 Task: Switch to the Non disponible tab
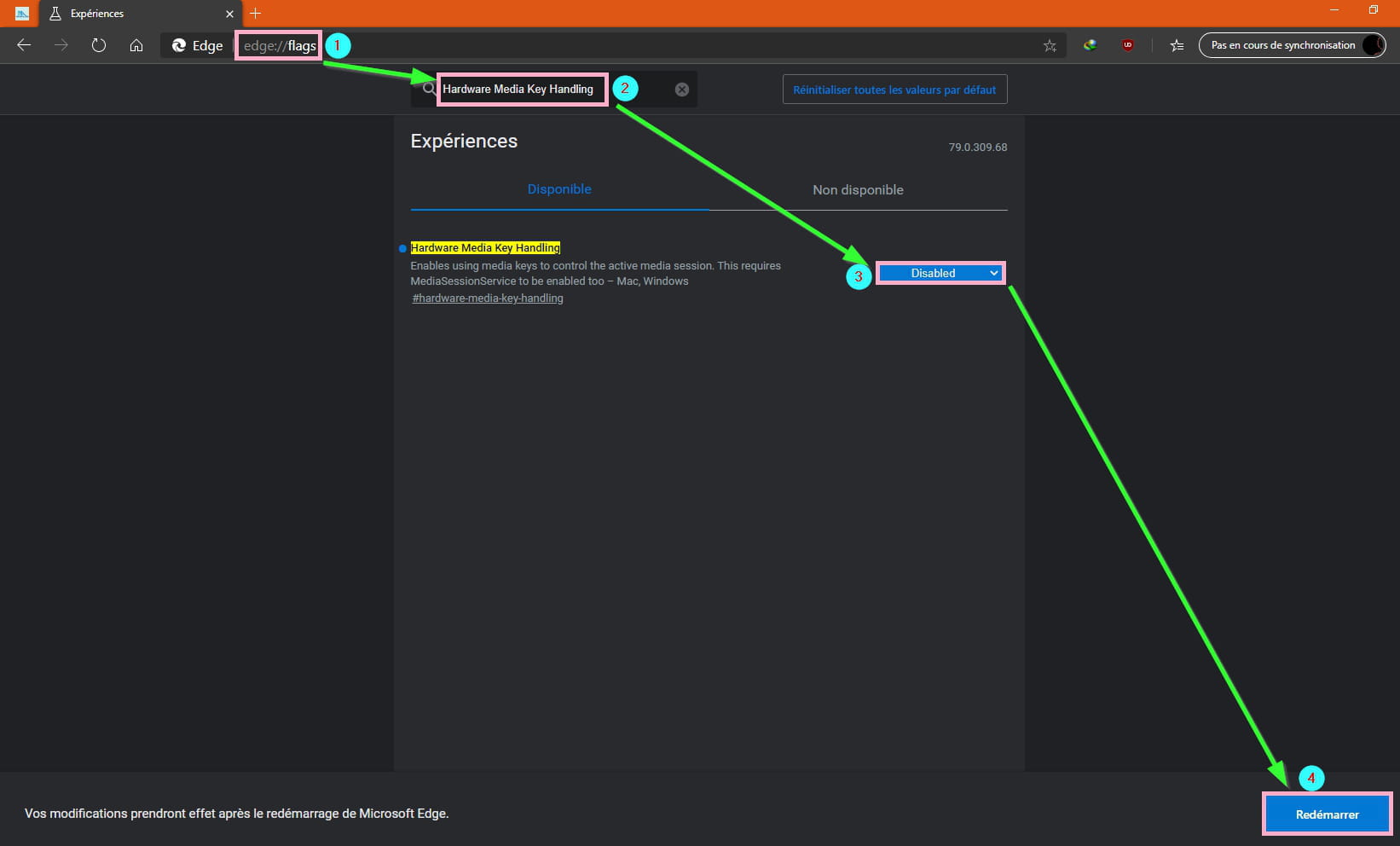858,190
